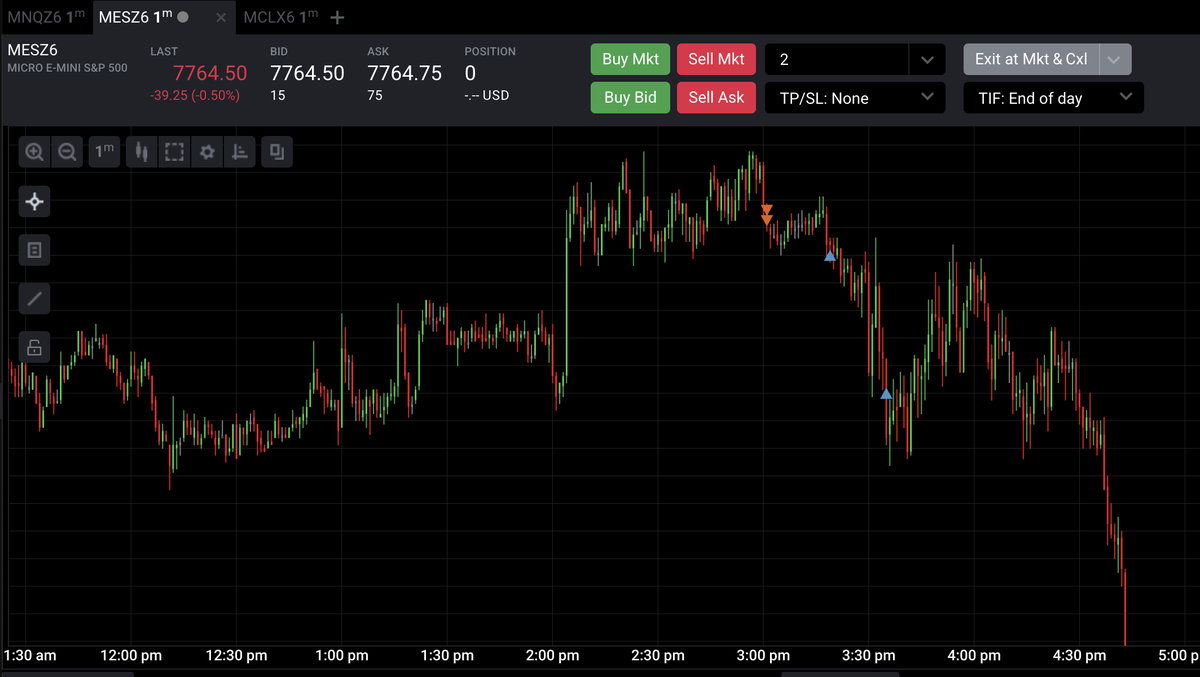Click the 4:30 pm time axis label
Image resolution: width=1200 pixels, height=677 pixels.
click(1080, 656)
